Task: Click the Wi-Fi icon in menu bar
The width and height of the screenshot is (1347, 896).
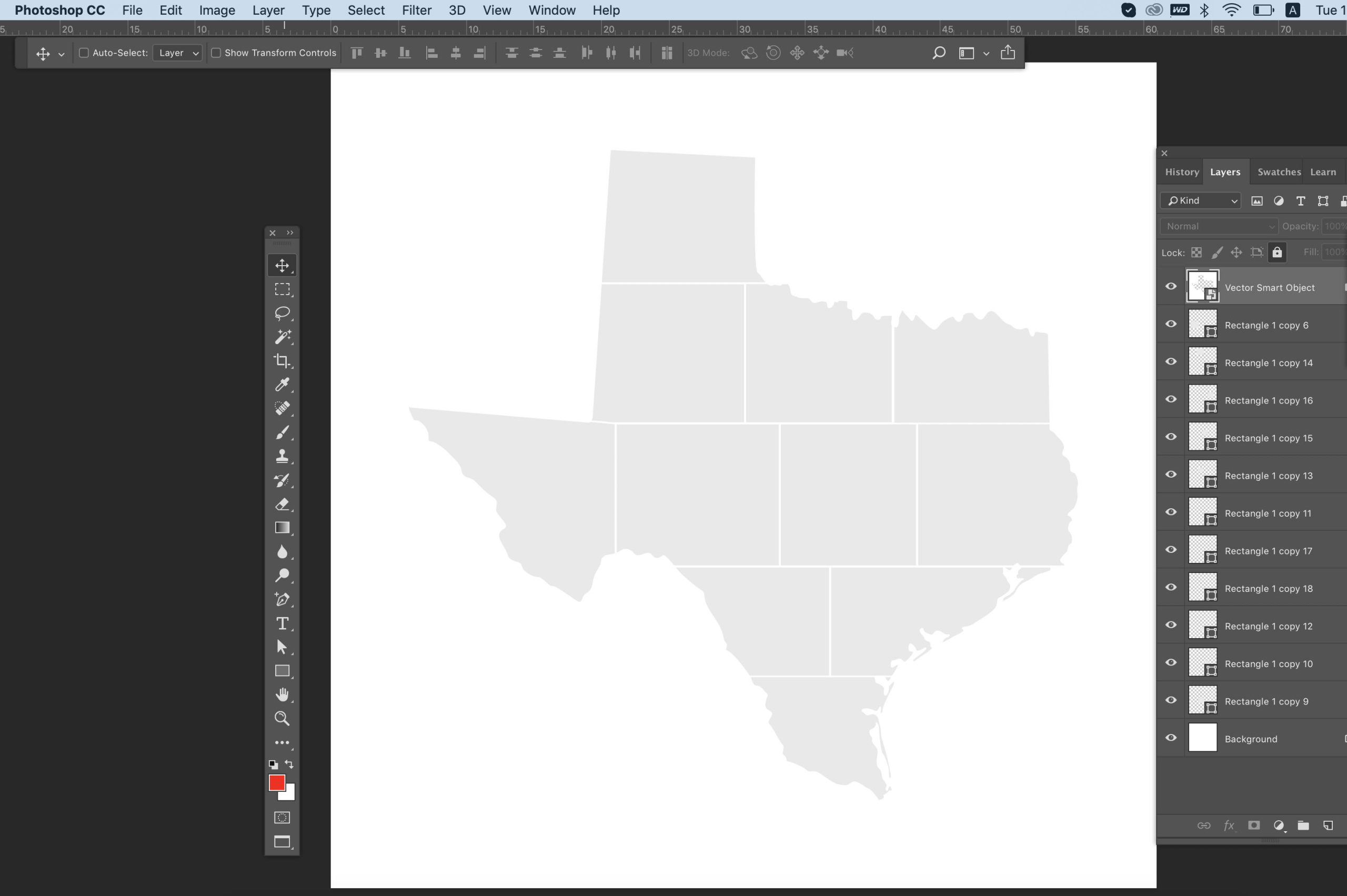Action: pyautogui.click(x=1232, y=9)
